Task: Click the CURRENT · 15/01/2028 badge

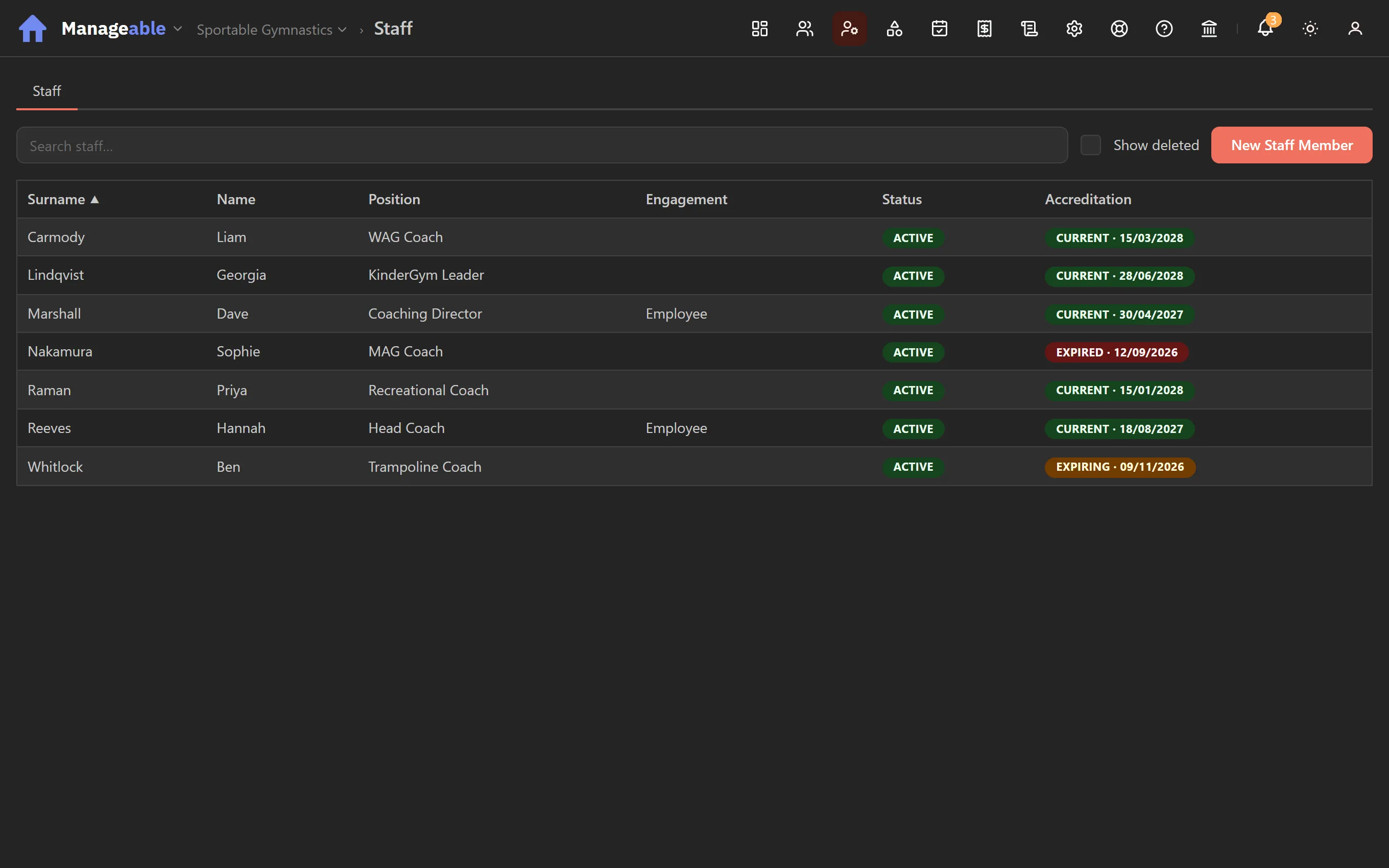Action: (x=1119, y=391)
